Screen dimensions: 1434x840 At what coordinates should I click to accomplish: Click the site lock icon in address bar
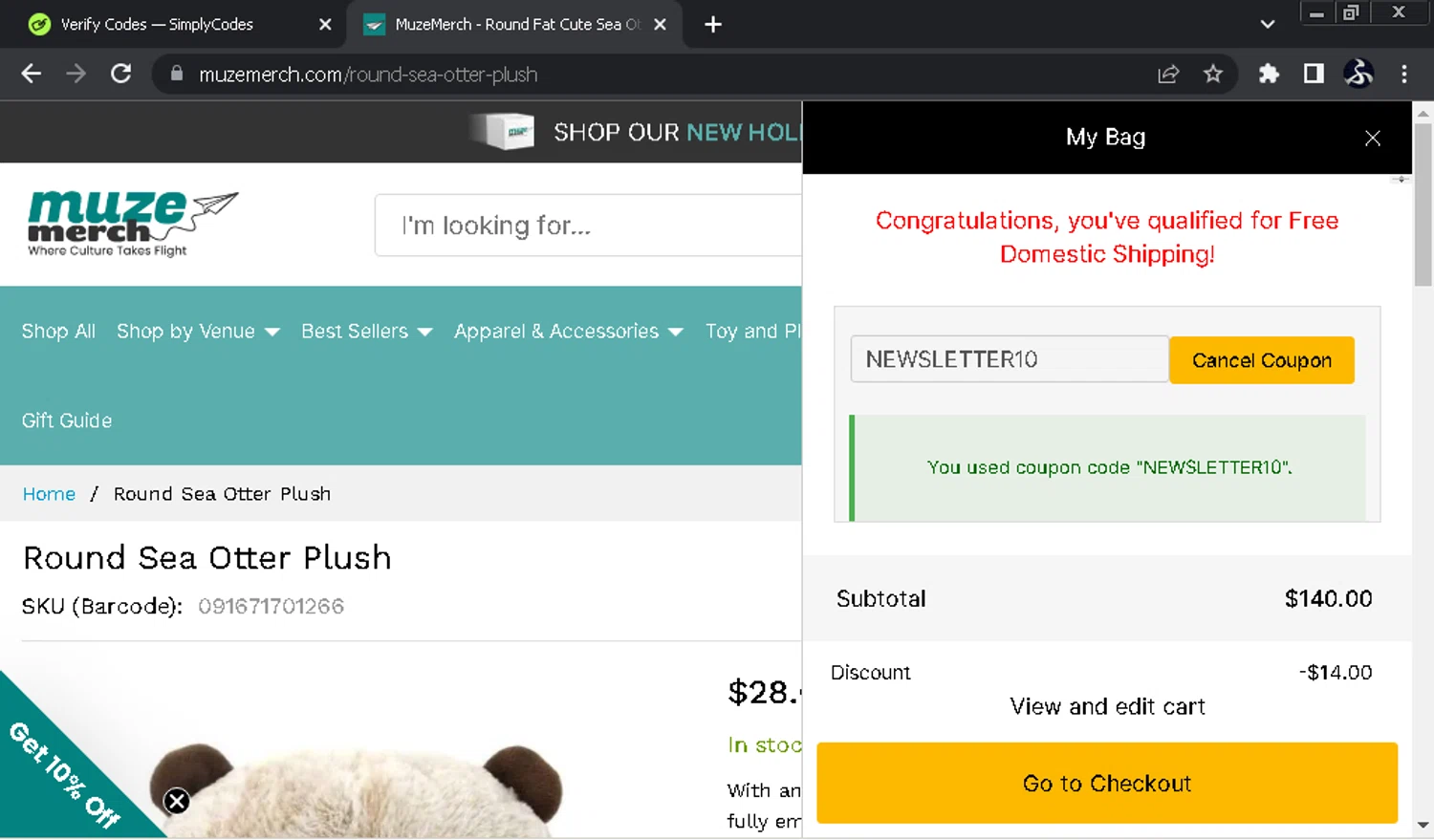pyautogui.click(x=176, y=74)
